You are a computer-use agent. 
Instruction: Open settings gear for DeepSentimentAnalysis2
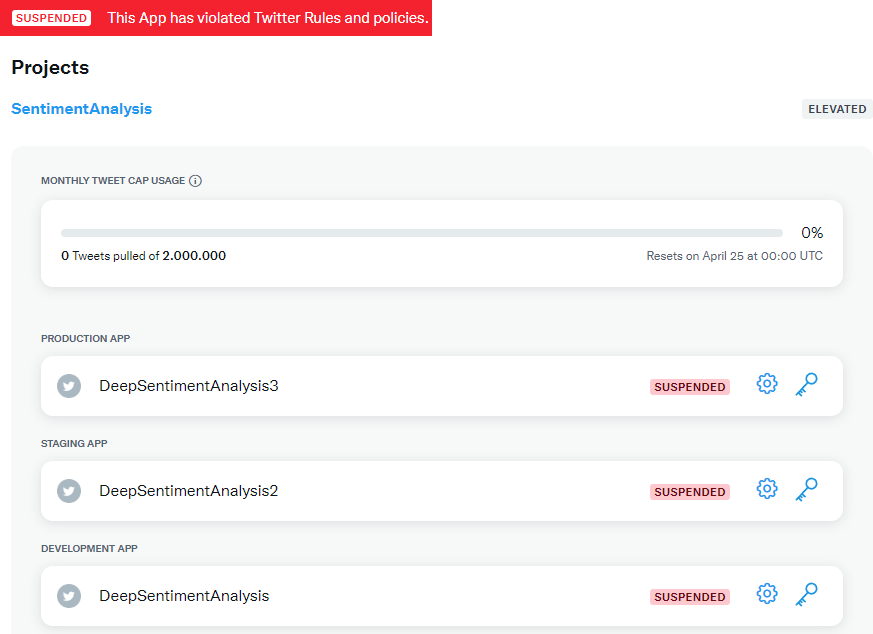coord(767,489)
